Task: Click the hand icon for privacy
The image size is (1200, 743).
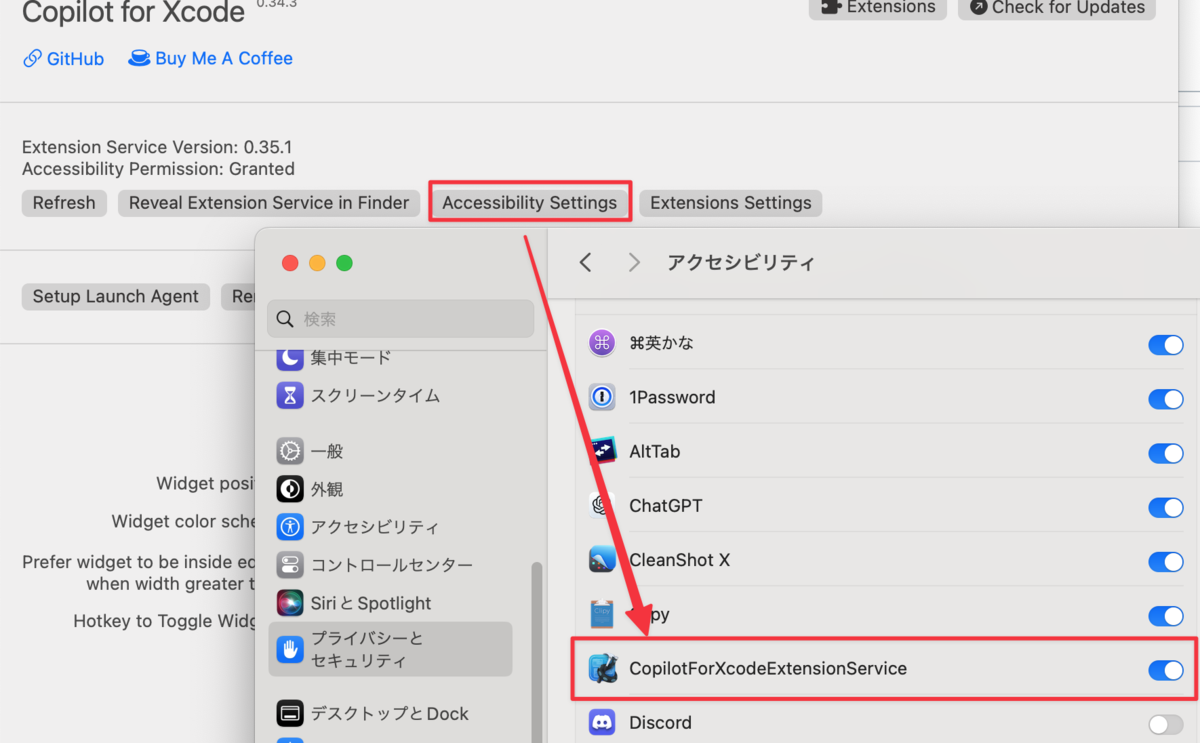Action: tap(290, 649)
